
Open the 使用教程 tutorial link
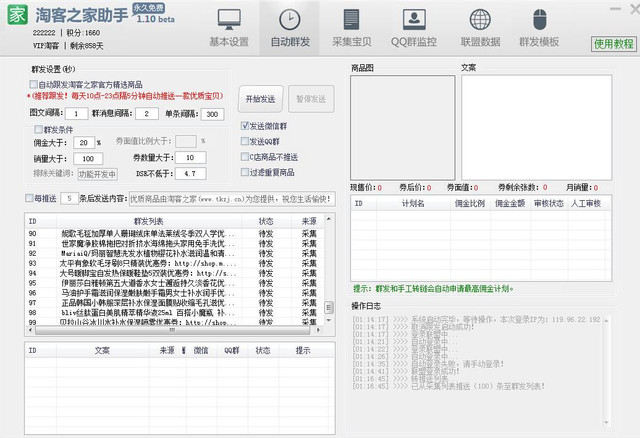pos(614,44)
